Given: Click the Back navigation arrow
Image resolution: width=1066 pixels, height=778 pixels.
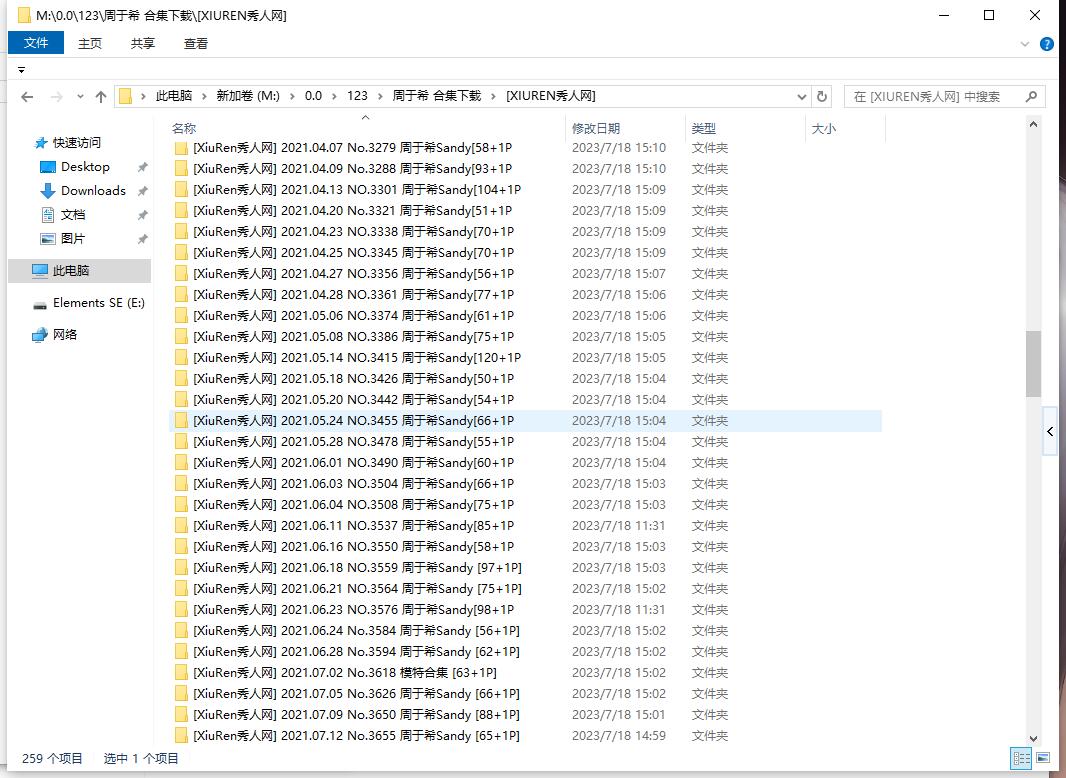Looking at the screenshot, I should (27, 97).
